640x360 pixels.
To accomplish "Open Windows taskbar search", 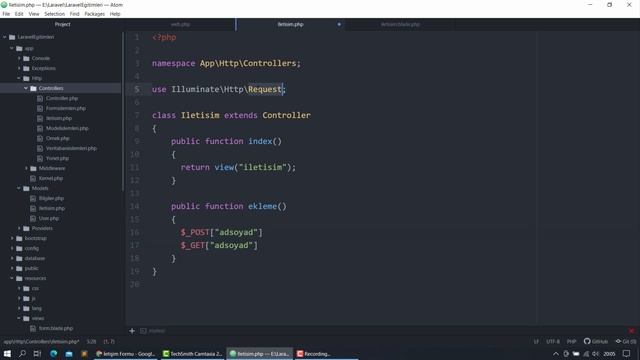I will pos(22,354).
